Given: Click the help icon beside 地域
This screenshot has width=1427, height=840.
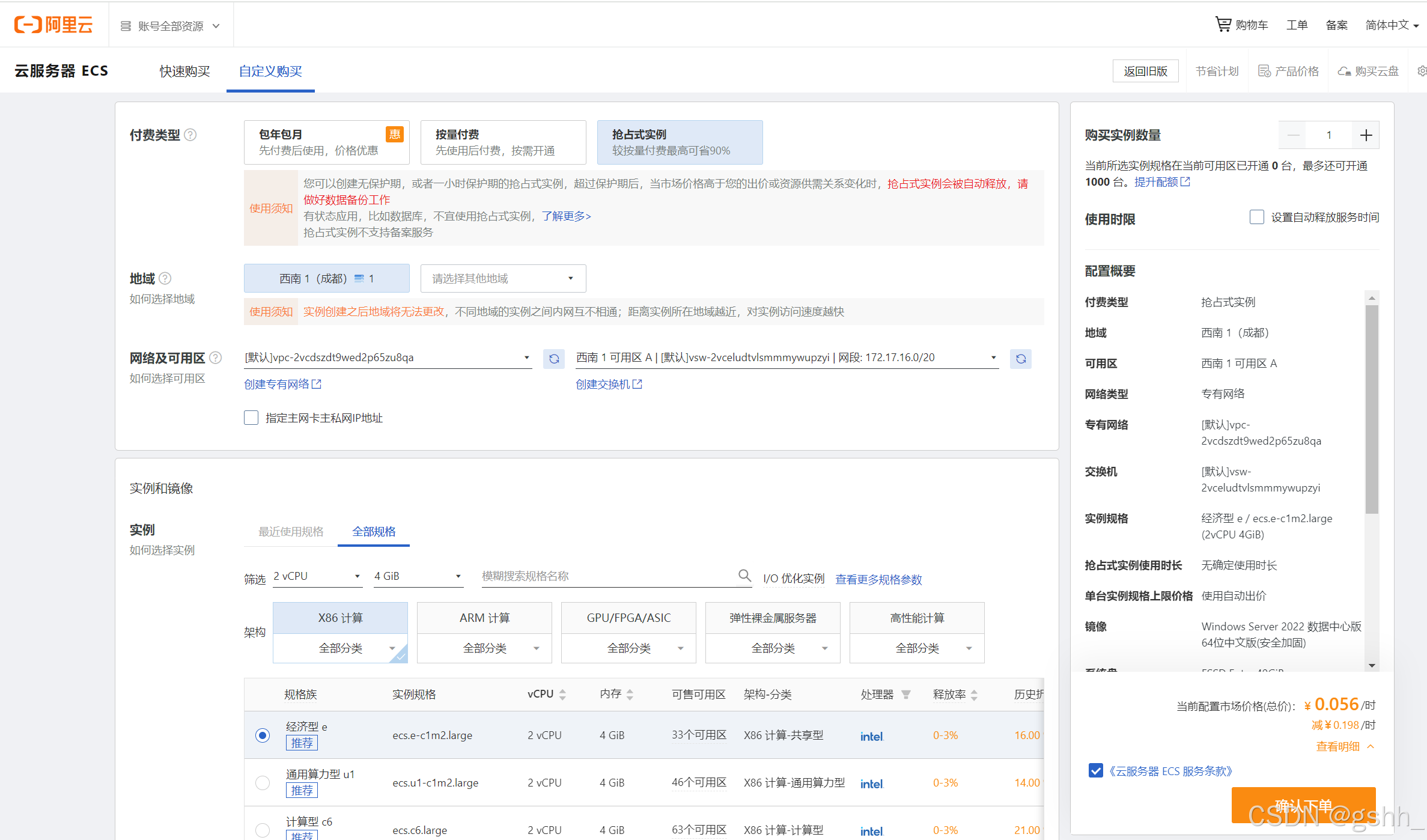Looking at the screenshot, I should [x=165, y=278].
